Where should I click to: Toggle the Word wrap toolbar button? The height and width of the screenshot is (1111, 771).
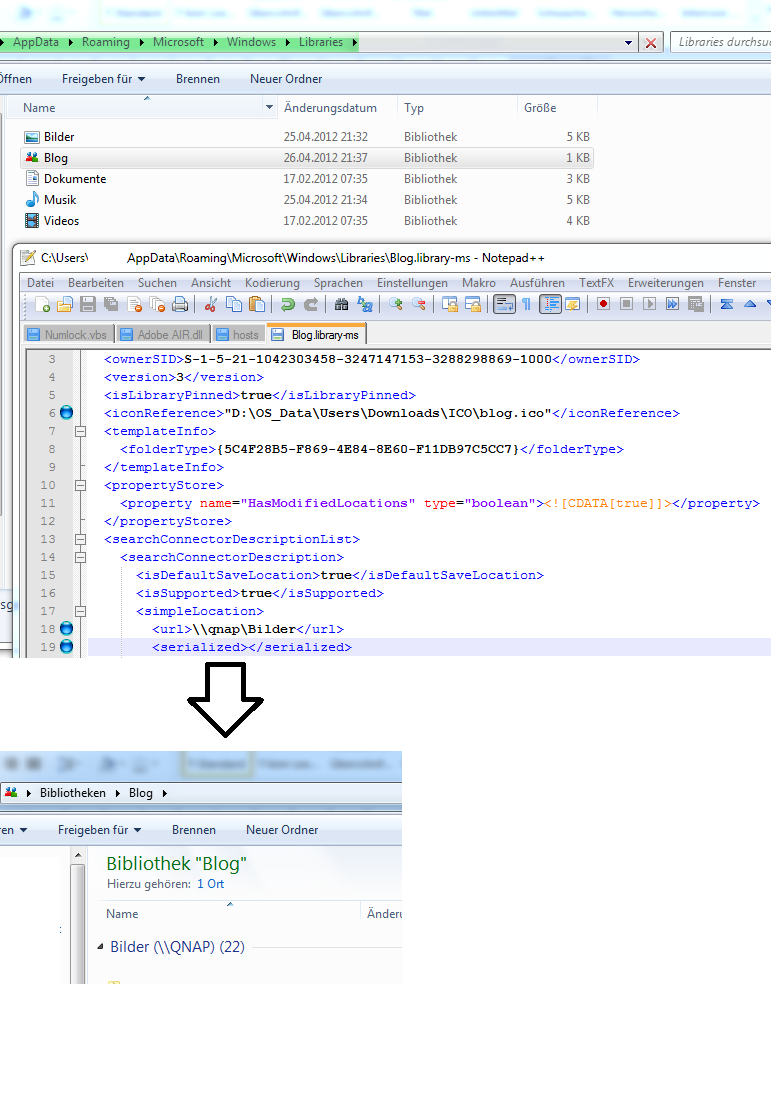[x=504, y=305]
